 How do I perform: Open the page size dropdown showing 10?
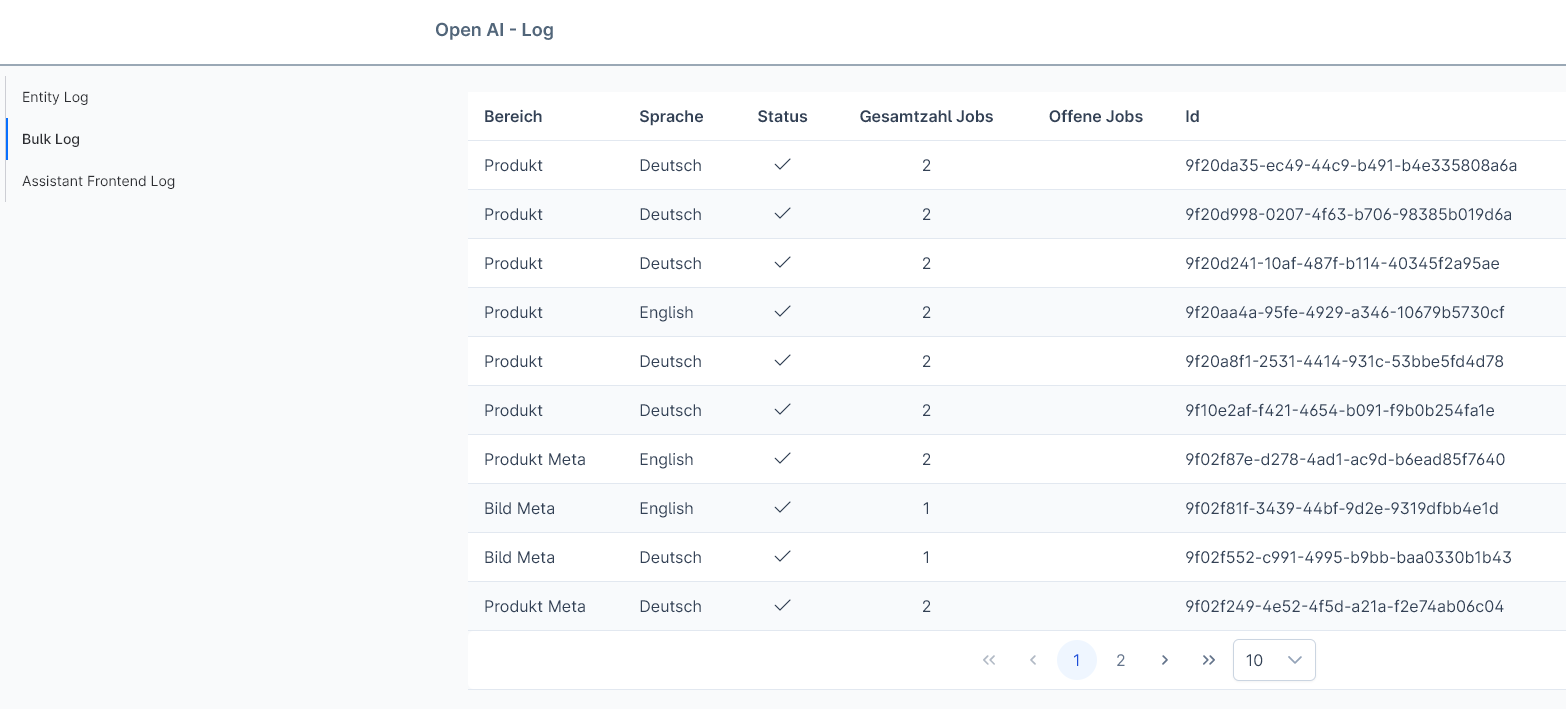point(1274,660)
